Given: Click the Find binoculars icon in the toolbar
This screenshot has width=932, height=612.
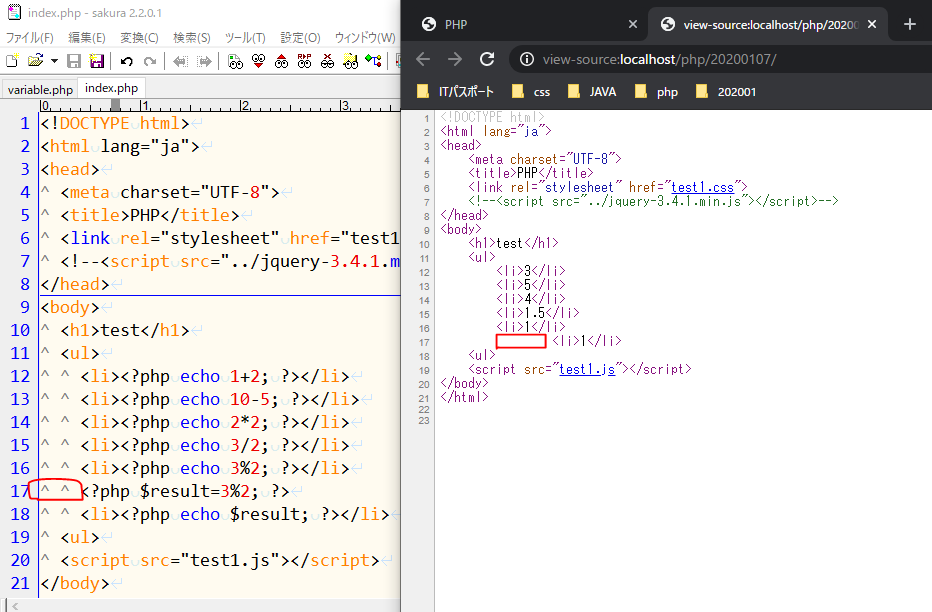Looking at the screenshot, I should click(235, 62).
